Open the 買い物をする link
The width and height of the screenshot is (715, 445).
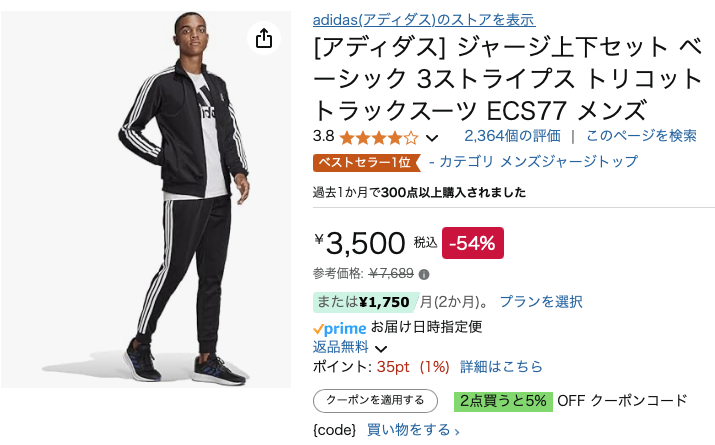(413, 430)
